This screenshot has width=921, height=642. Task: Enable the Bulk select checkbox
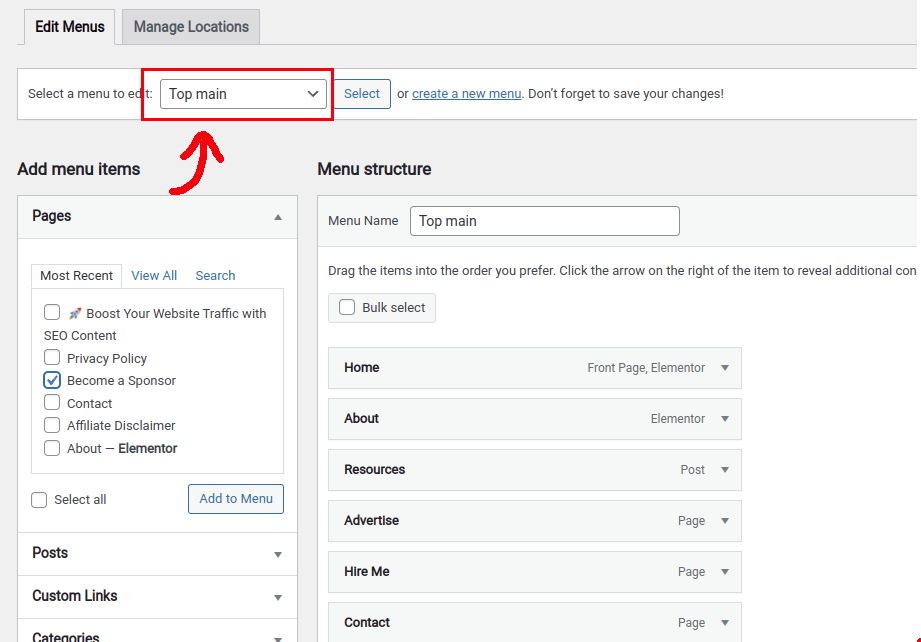pyautogui.click(x=347, y=307)
